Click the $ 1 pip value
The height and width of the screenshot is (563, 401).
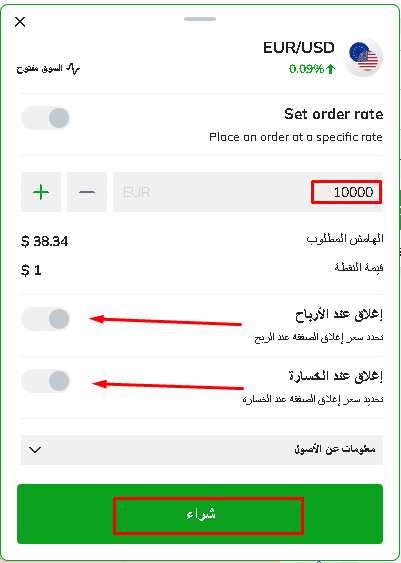tap(31, 270)
